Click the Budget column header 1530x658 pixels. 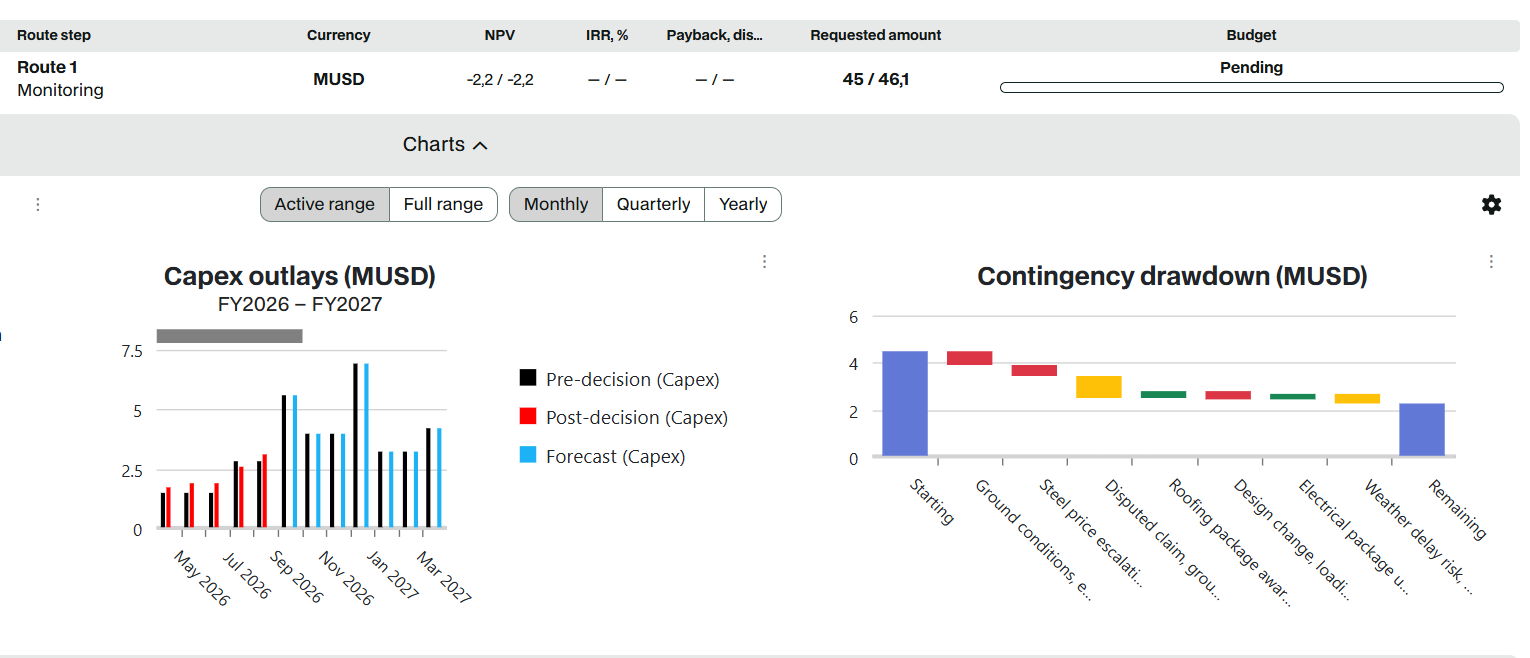[1251, 35]
